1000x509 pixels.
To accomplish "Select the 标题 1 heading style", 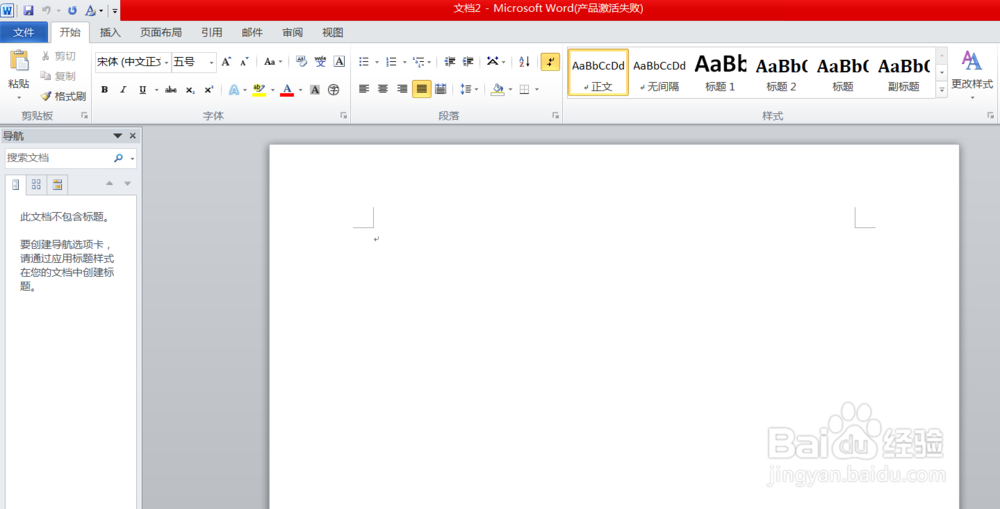I will coord(720,72).
